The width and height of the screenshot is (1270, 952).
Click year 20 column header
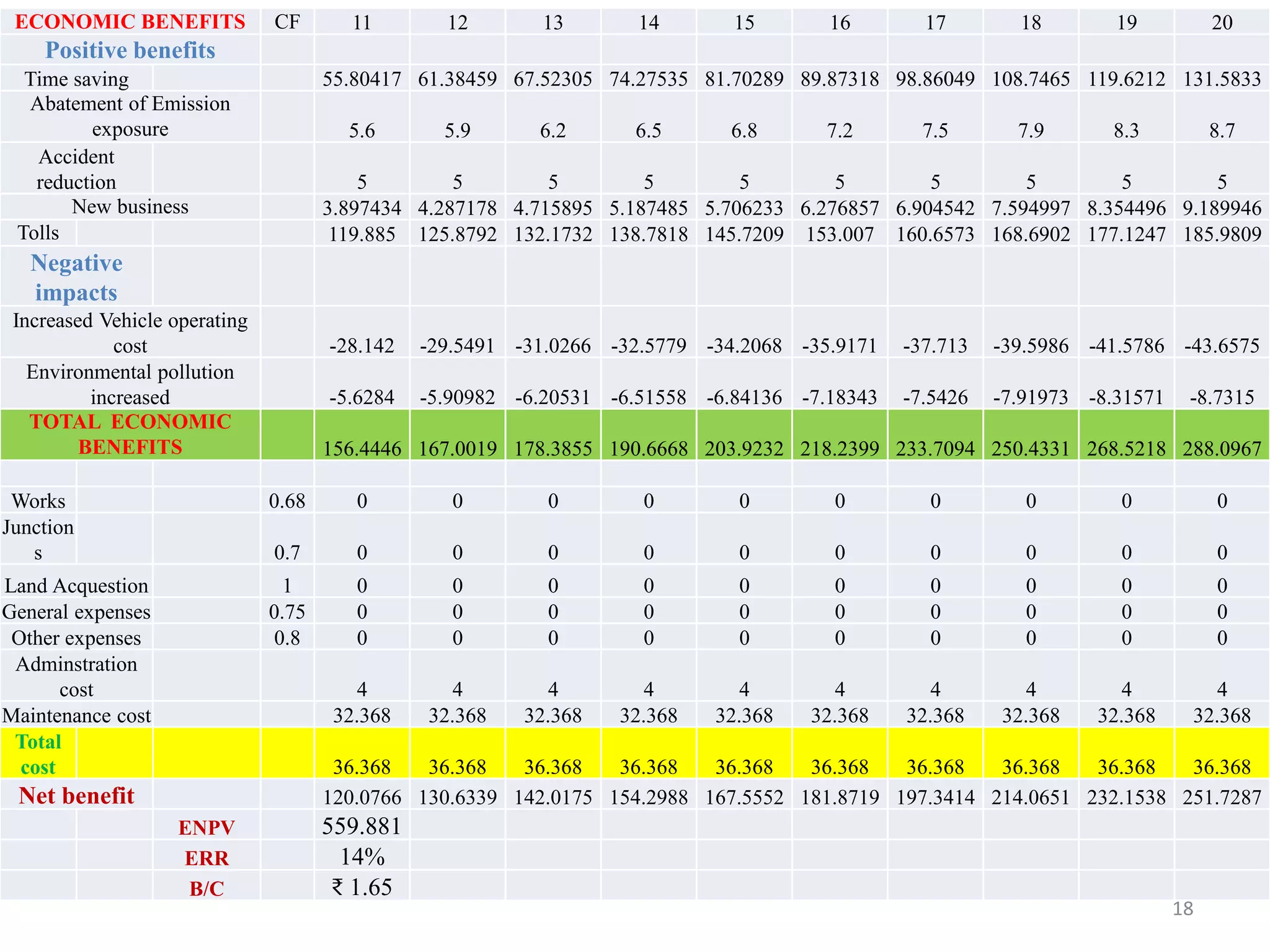click(1222, 23)
